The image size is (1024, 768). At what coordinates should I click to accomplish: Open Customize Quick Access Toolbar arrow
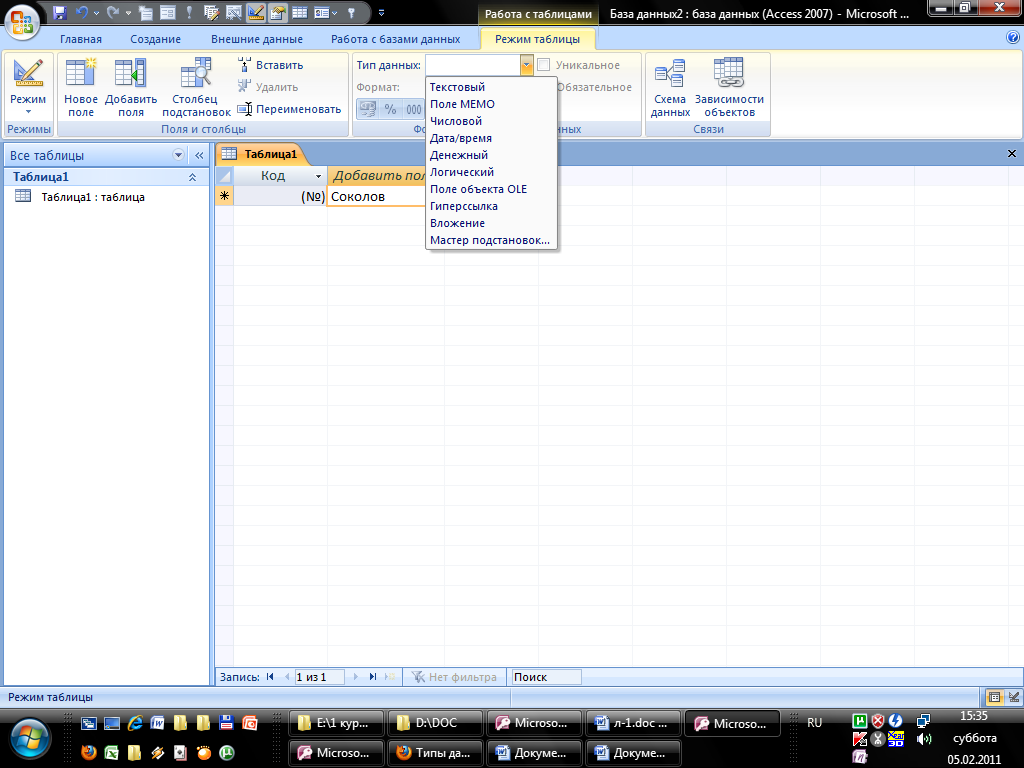[x=381, y=12]
